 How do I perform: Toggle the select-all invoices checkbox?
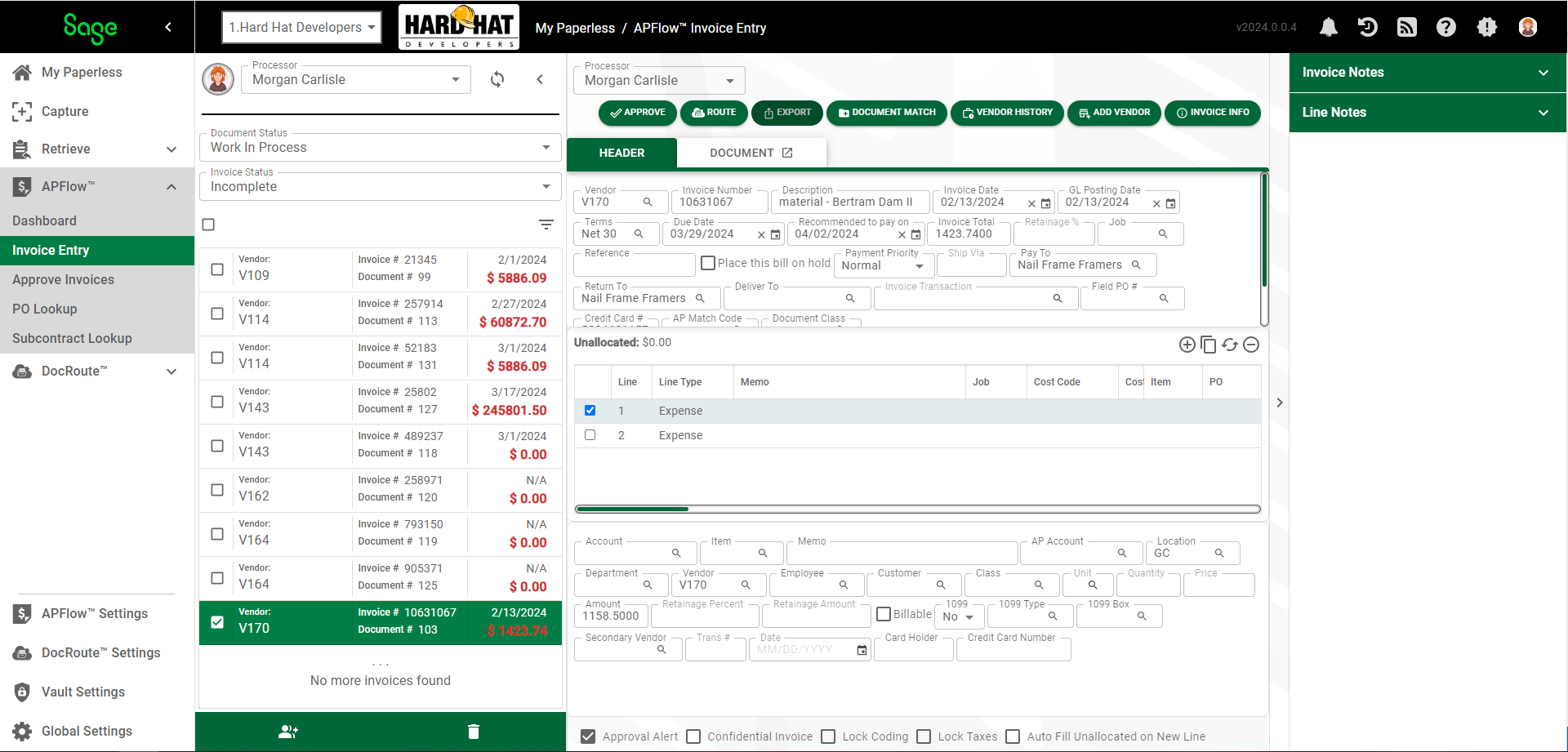coord(208,225)
